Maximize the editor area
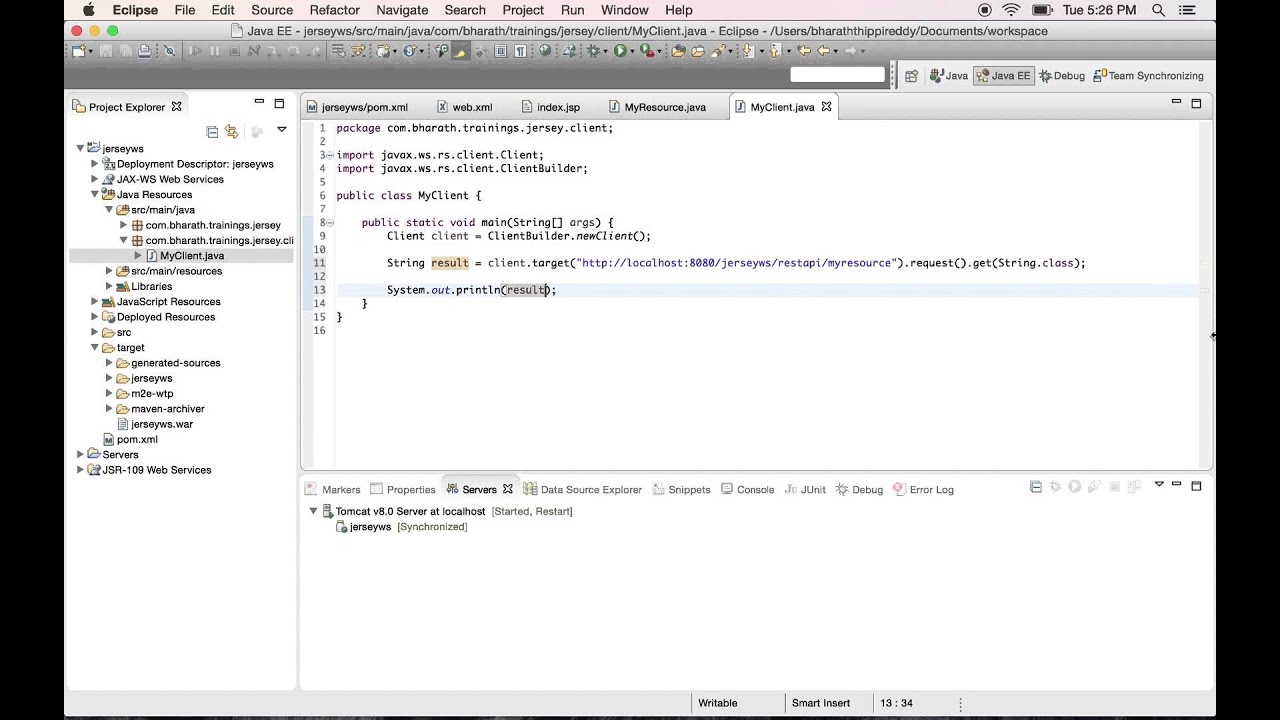1280x720 pixels. point(1196,102)
